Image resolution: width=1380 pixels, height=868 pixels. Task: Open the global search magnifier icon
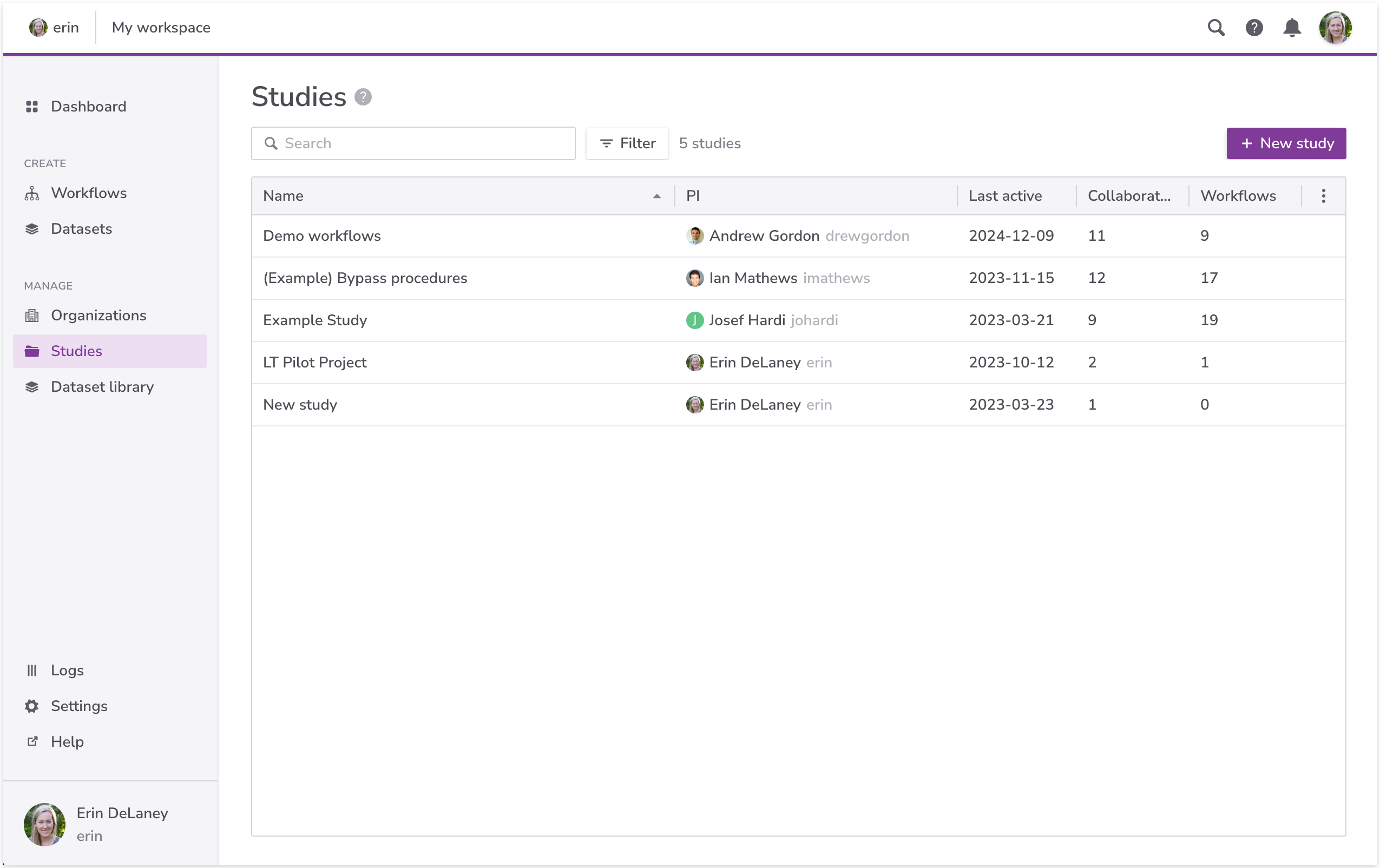click(1215, 28)
